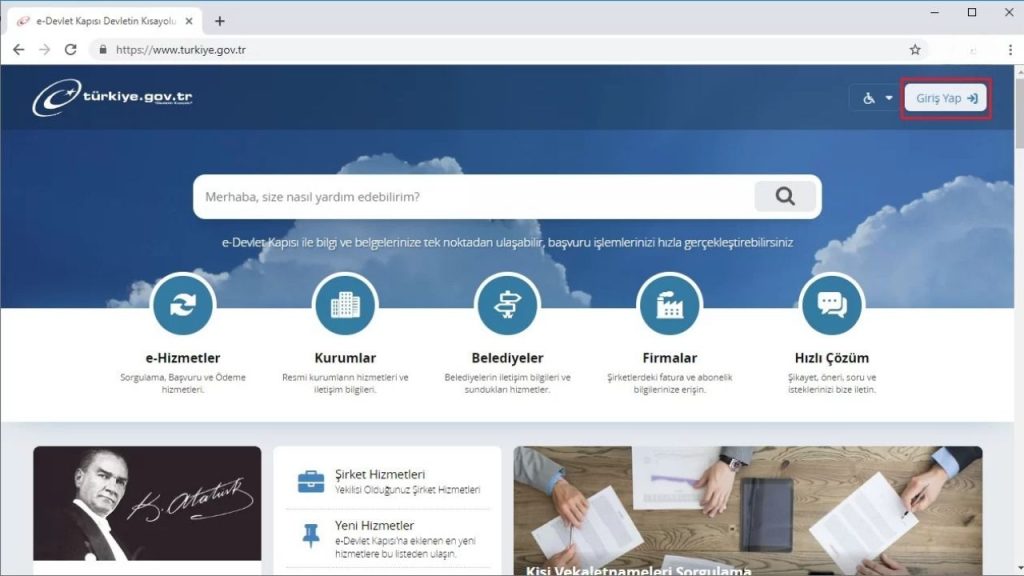Open a new browser tab
This screenshot has height=576, width=1024.
coord(220,21)
